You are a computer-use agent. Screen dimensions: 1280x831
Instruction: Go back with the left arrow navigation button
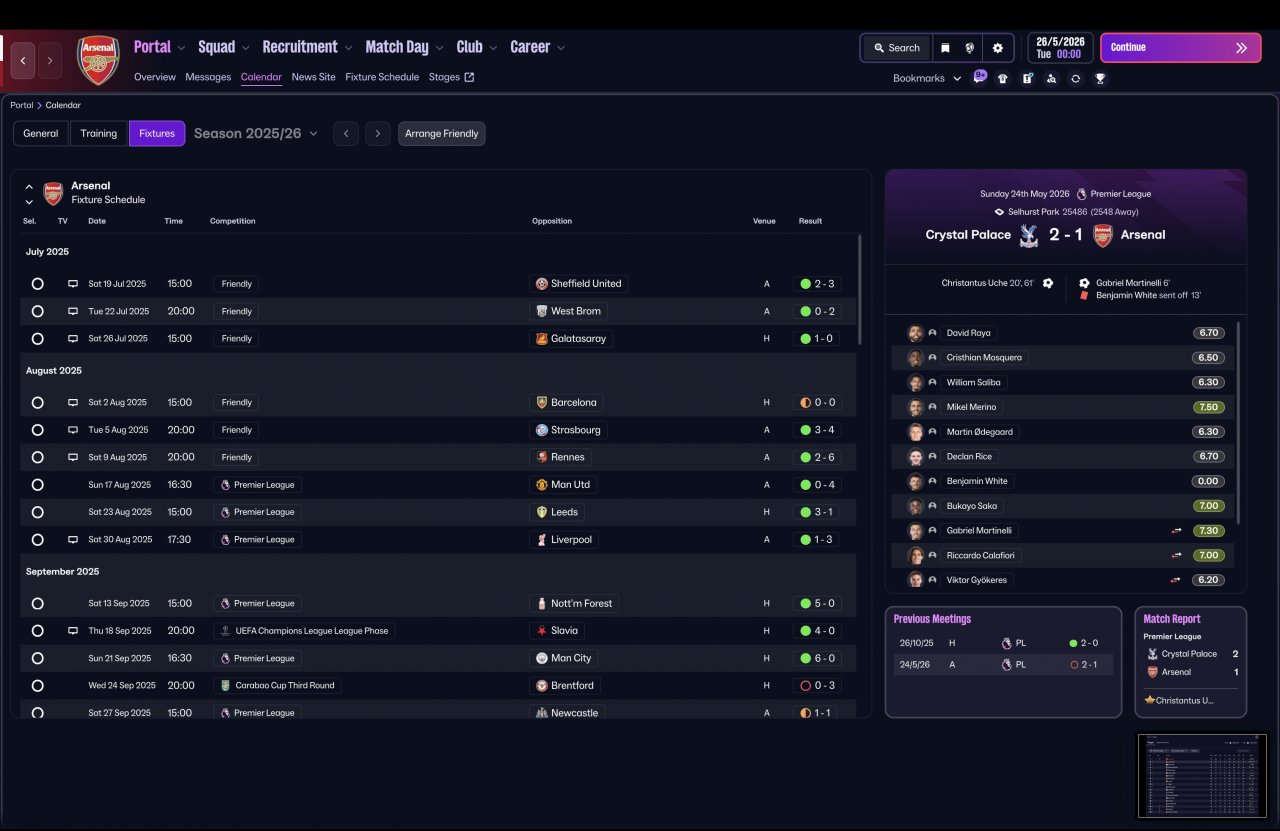[x=23, y=60]
